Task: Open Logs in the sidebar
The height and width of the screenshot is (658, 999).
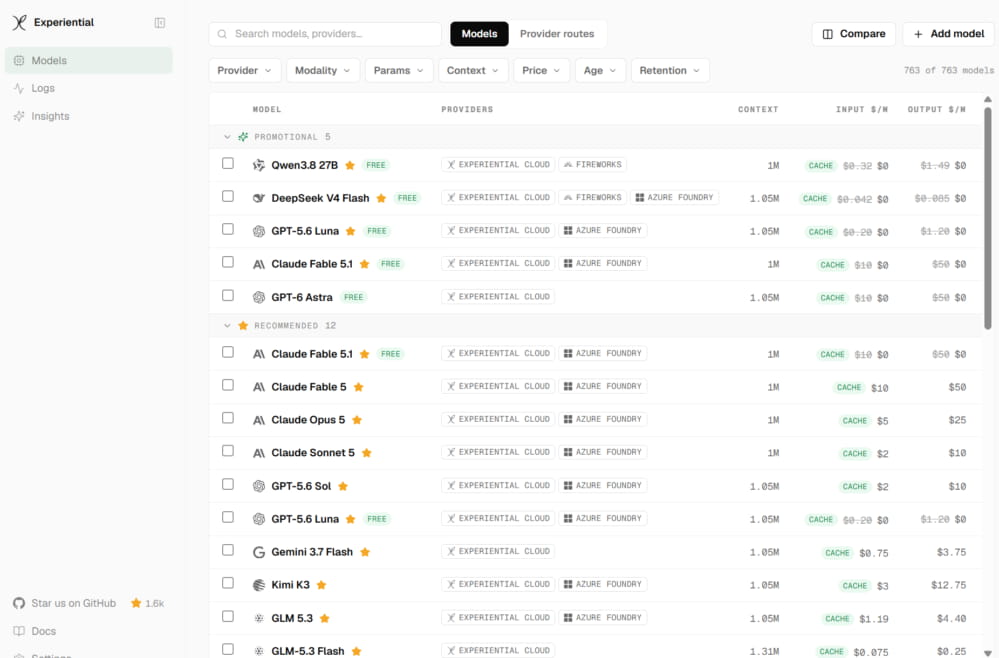Action: 89,89
